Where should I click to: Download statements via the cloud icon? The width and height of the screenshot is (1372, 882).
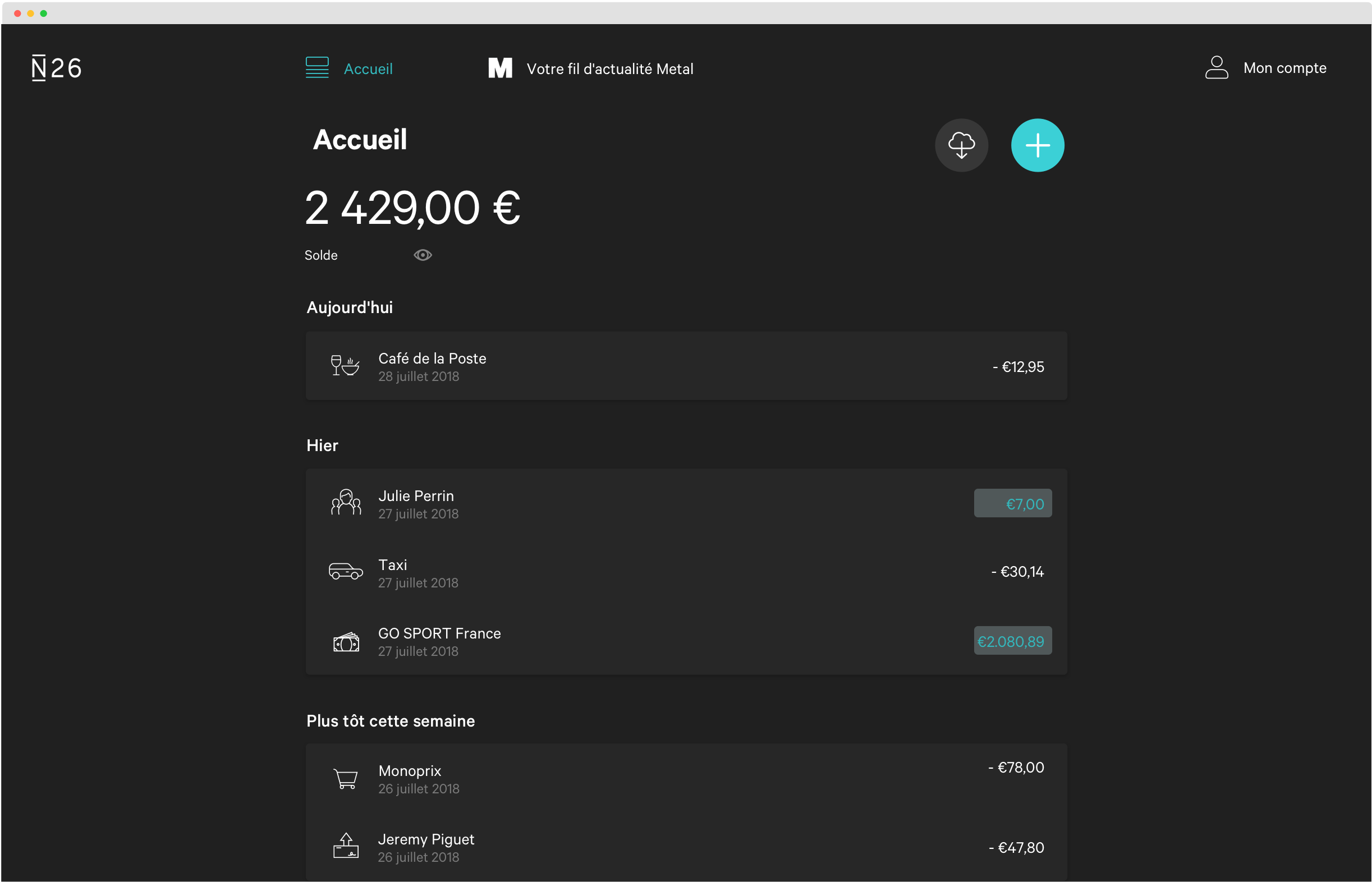pyautogui.click(x=961, y=145)
